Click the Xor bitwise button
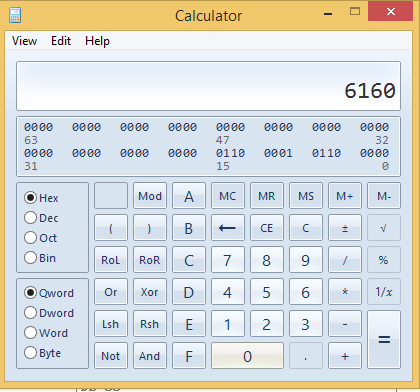This screenshot has width=420, height=392. [150, 292]
